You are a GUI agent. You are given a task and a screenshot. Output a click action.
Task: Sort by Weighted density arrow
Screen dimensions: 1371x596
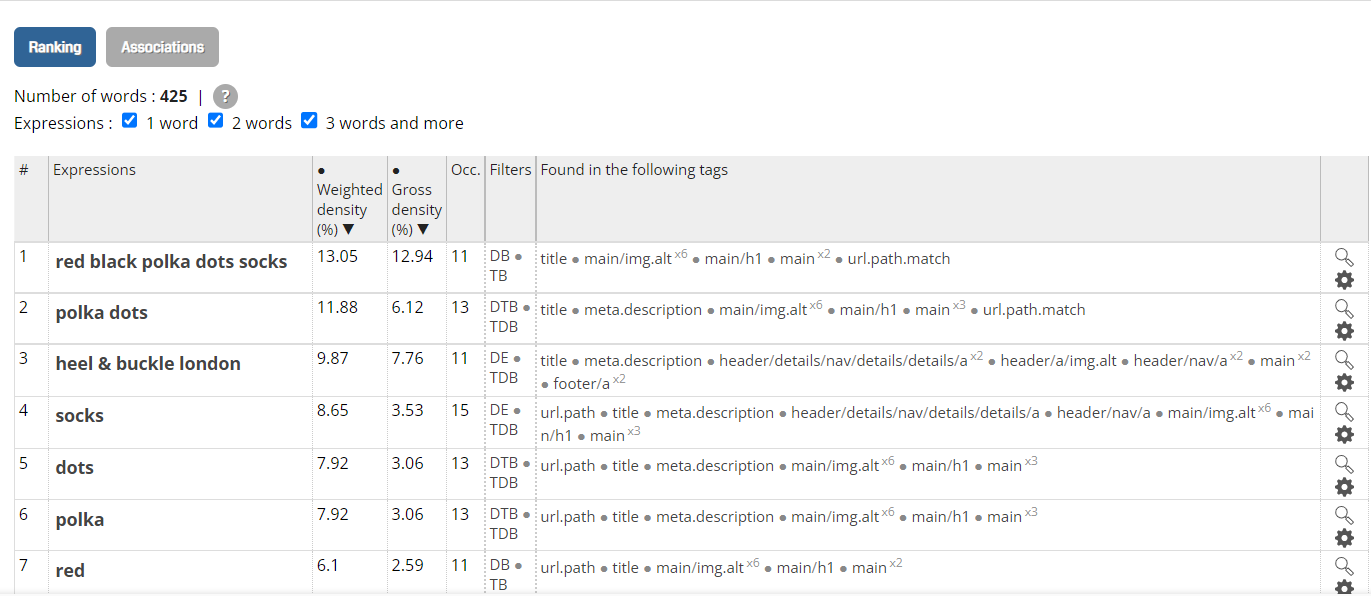click(348, 230)
